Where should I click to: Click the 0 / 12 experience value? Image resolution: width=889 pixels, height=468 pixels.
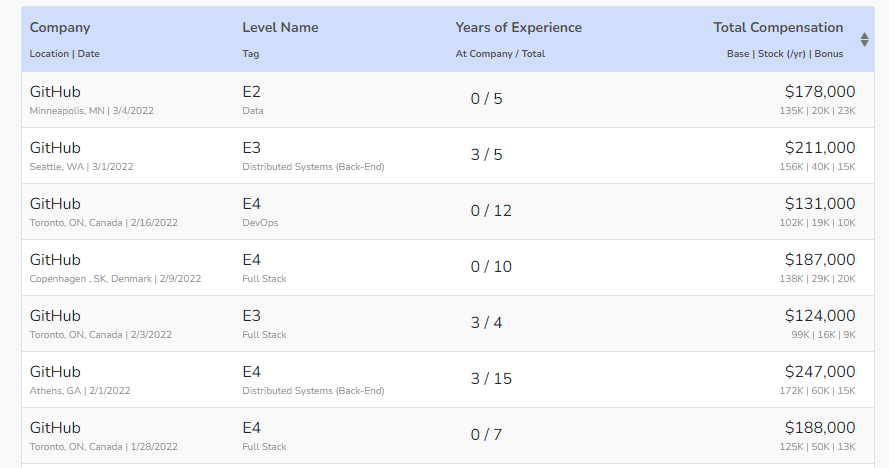[x=491, y=210]
